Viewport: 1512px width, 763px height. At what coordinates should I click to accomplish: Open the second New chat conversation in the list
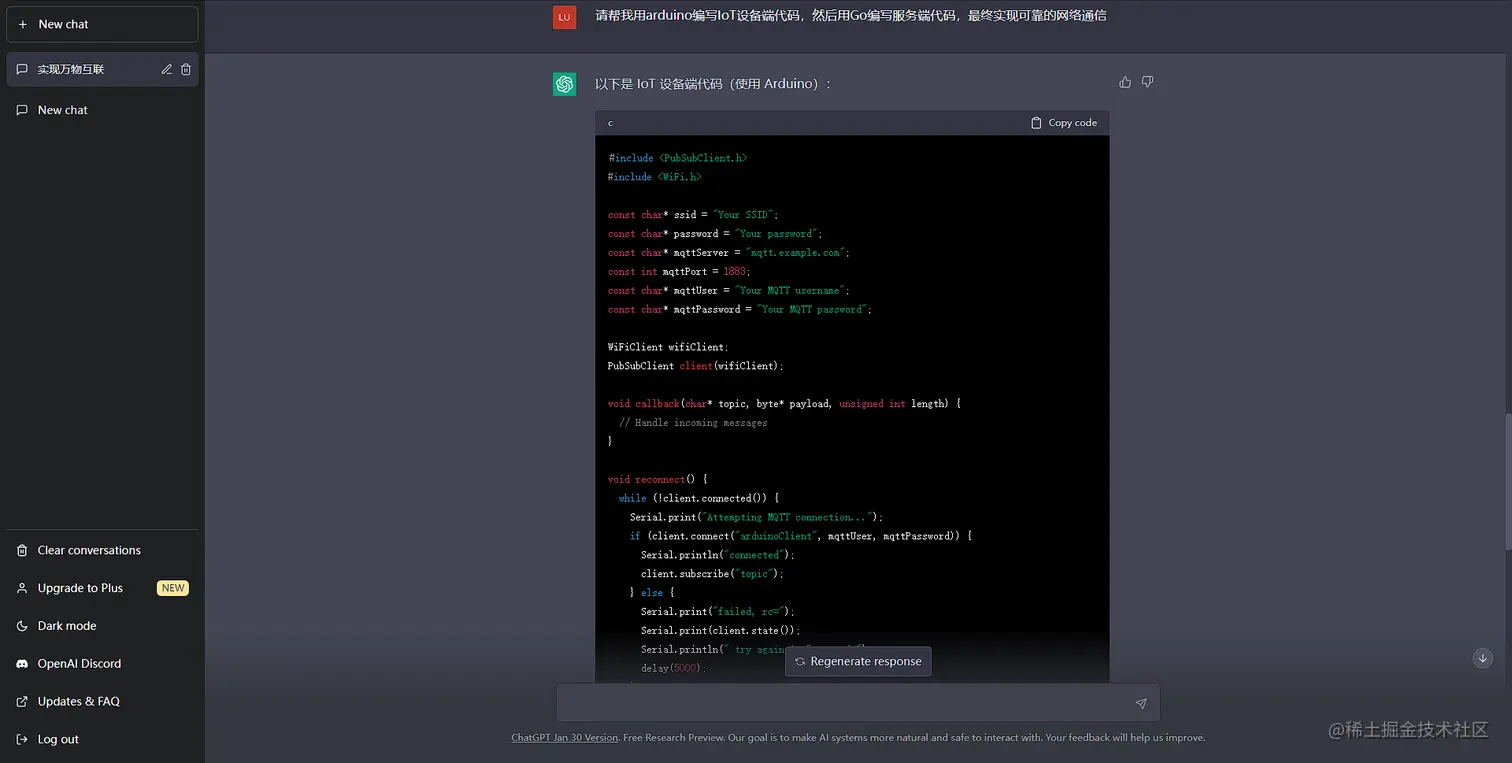pos(101,110)
